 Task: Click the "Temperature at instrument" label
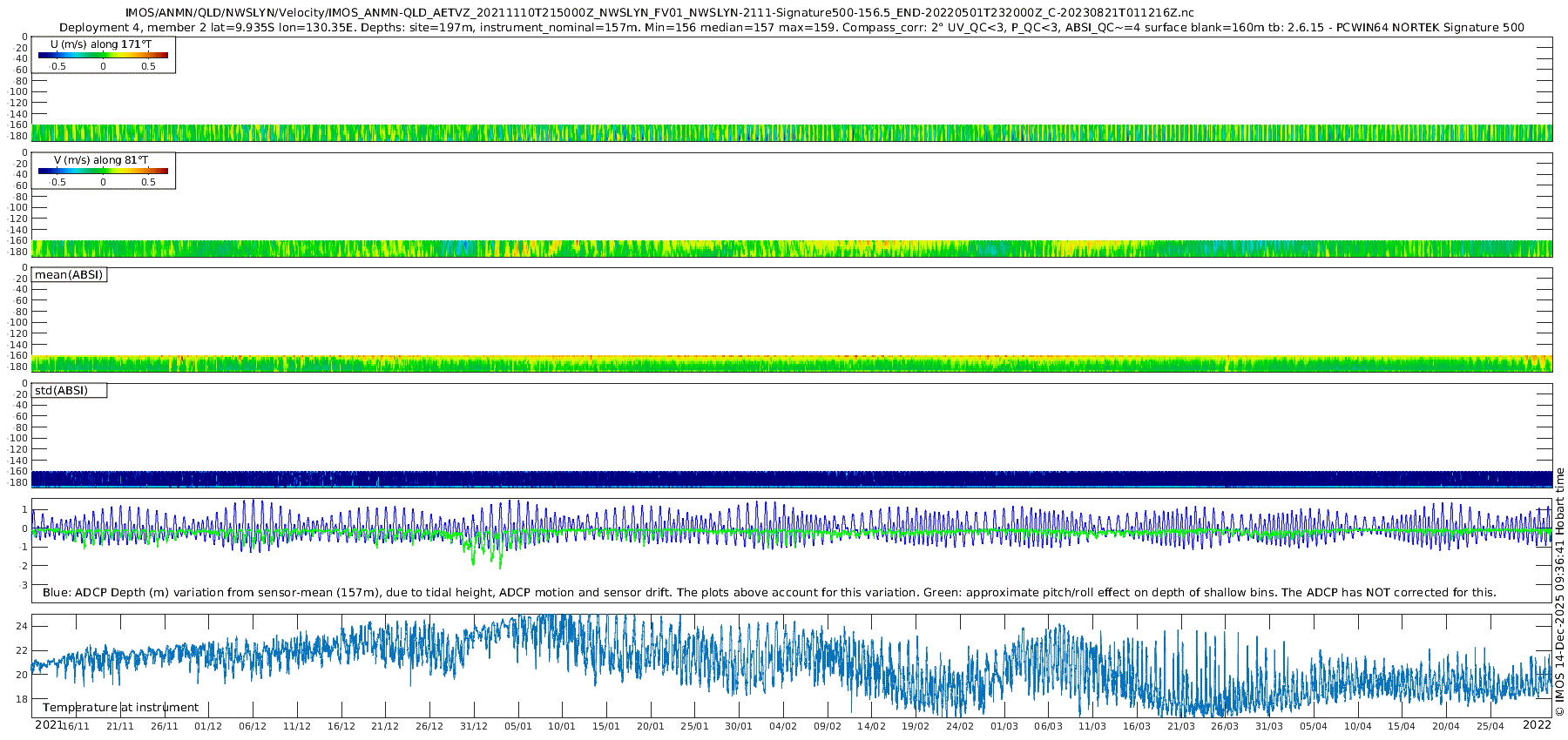coord(120,708)
